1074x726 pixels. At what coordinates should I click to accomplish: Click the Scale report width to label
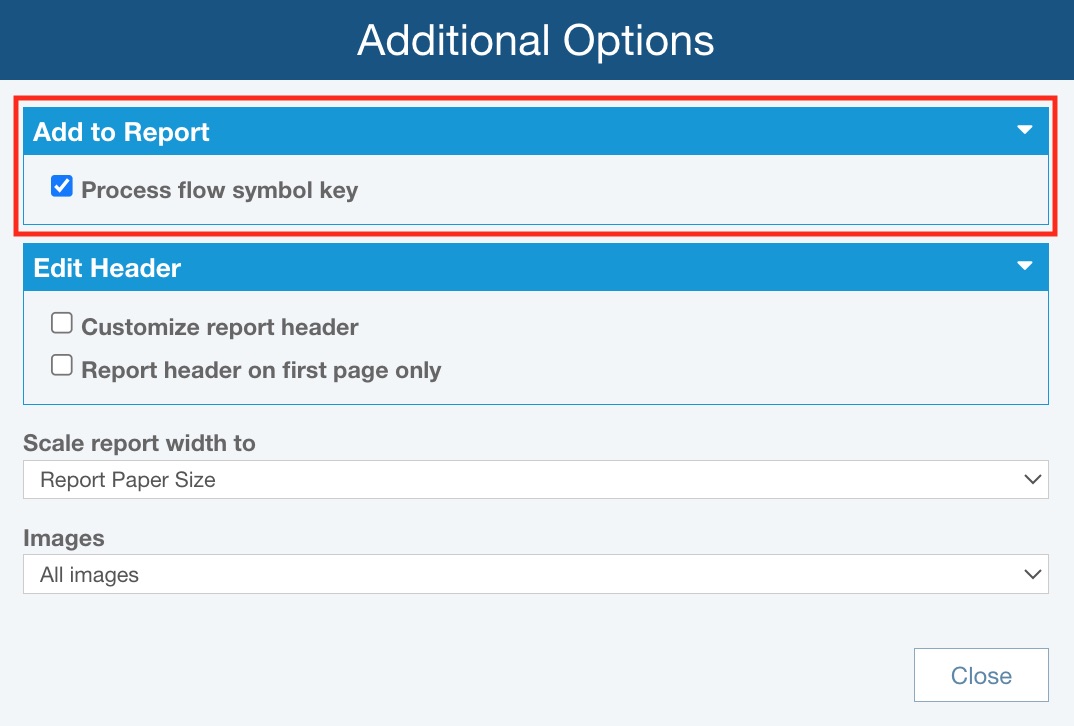click(x=139, y=443)
